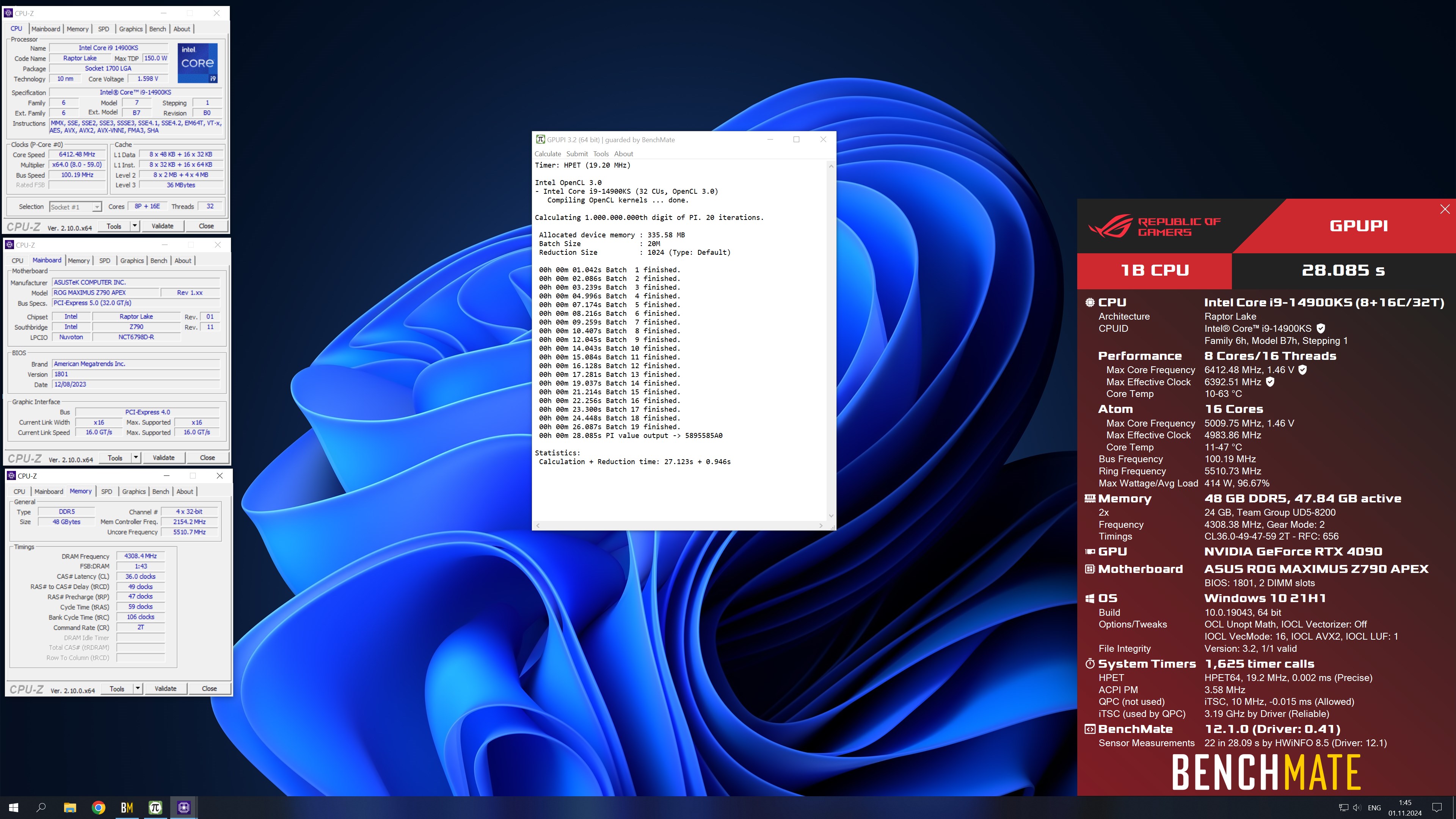The height and width of the screenshot is (819, 1456).
Task: Open GPUPI About menu
Action: (623, 154)
